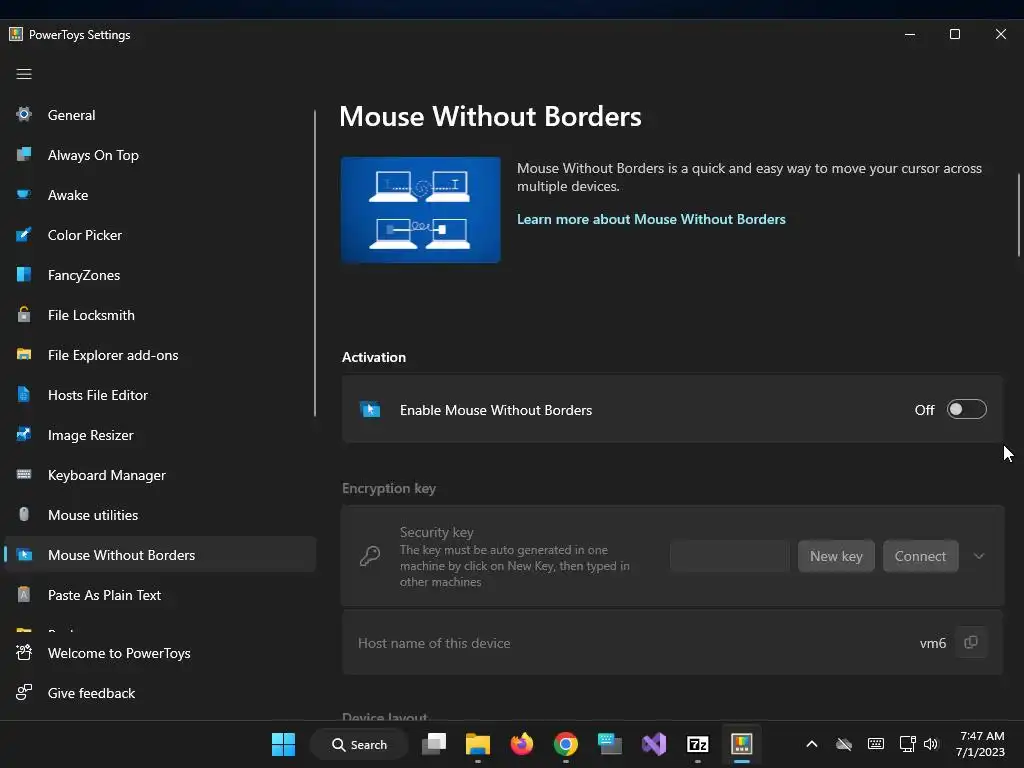1024x768 pixels.
Task: Expand the Security key options chevron
Action: tap(978, 556)
